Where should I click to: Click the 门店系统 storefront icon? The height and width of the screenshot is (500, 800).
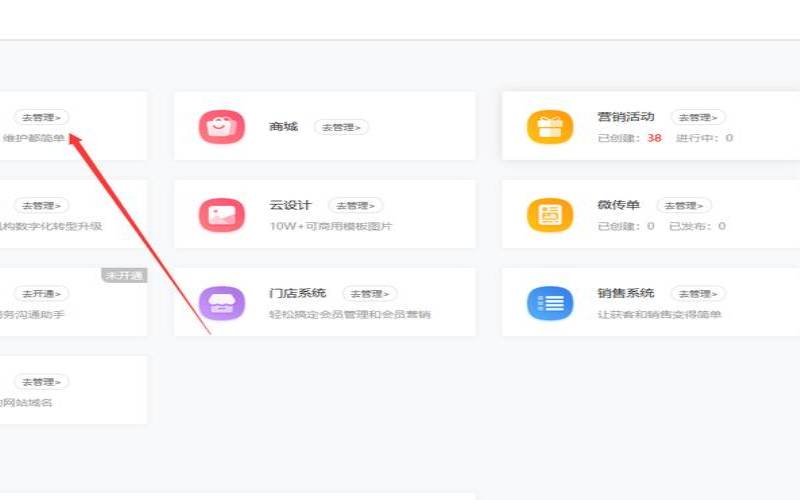coord(221,303)
